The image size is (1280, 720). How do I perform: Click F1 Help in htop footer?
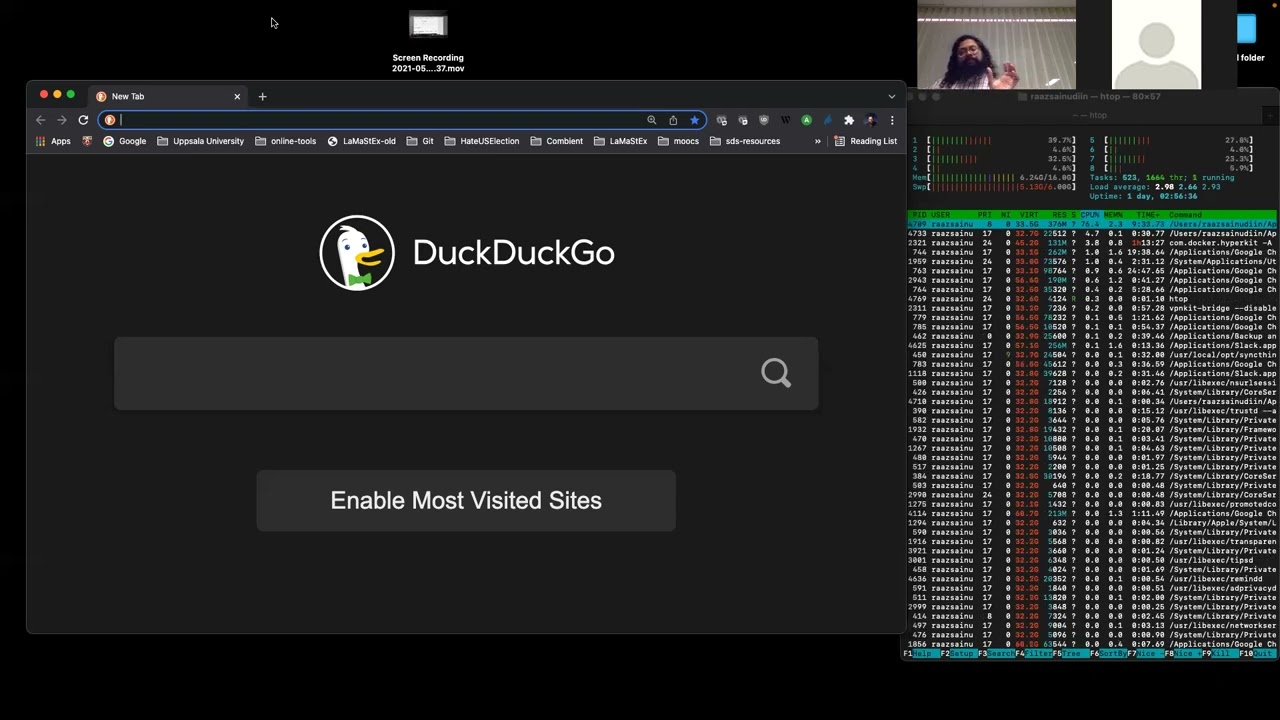921,654
